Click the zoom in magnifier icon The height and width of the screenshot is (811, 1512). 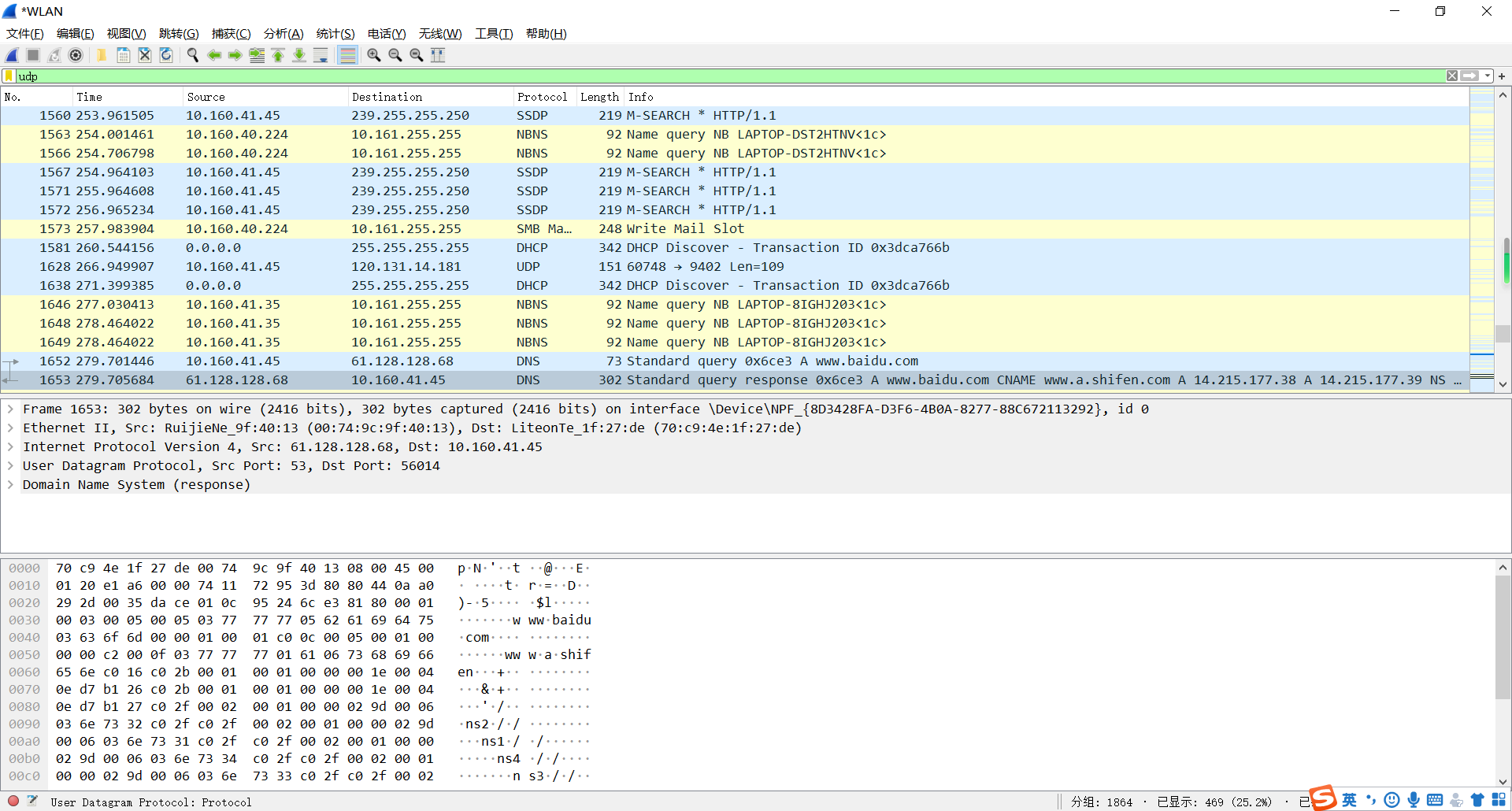374,55
